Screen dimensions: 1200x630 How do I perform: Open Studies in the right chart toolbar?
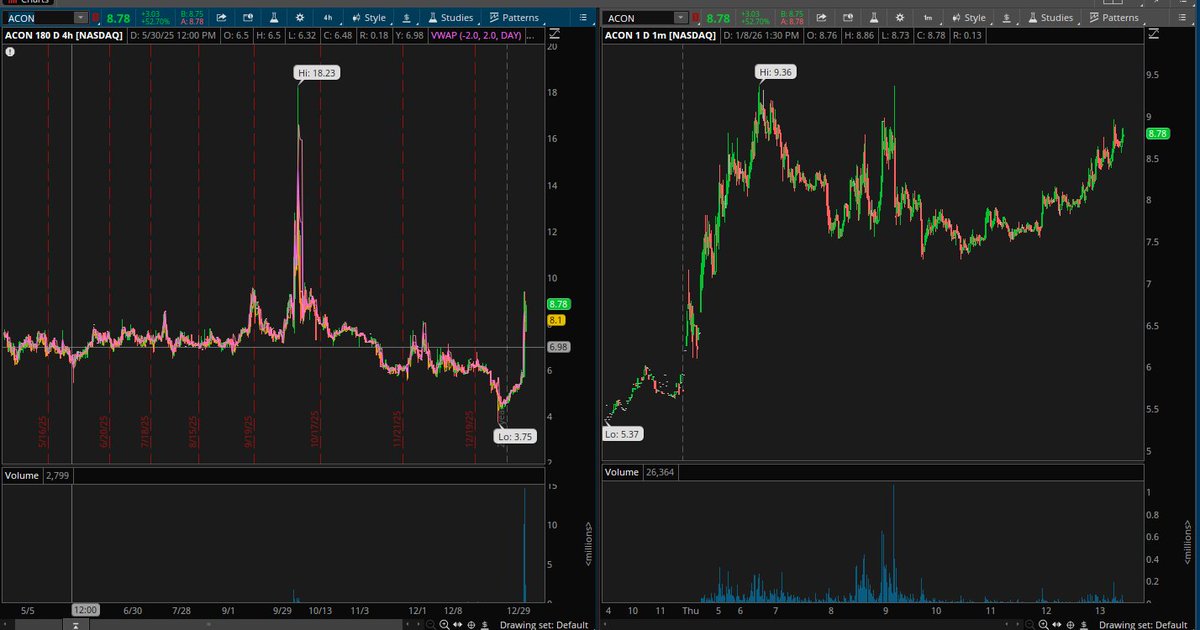(1051, 18)
